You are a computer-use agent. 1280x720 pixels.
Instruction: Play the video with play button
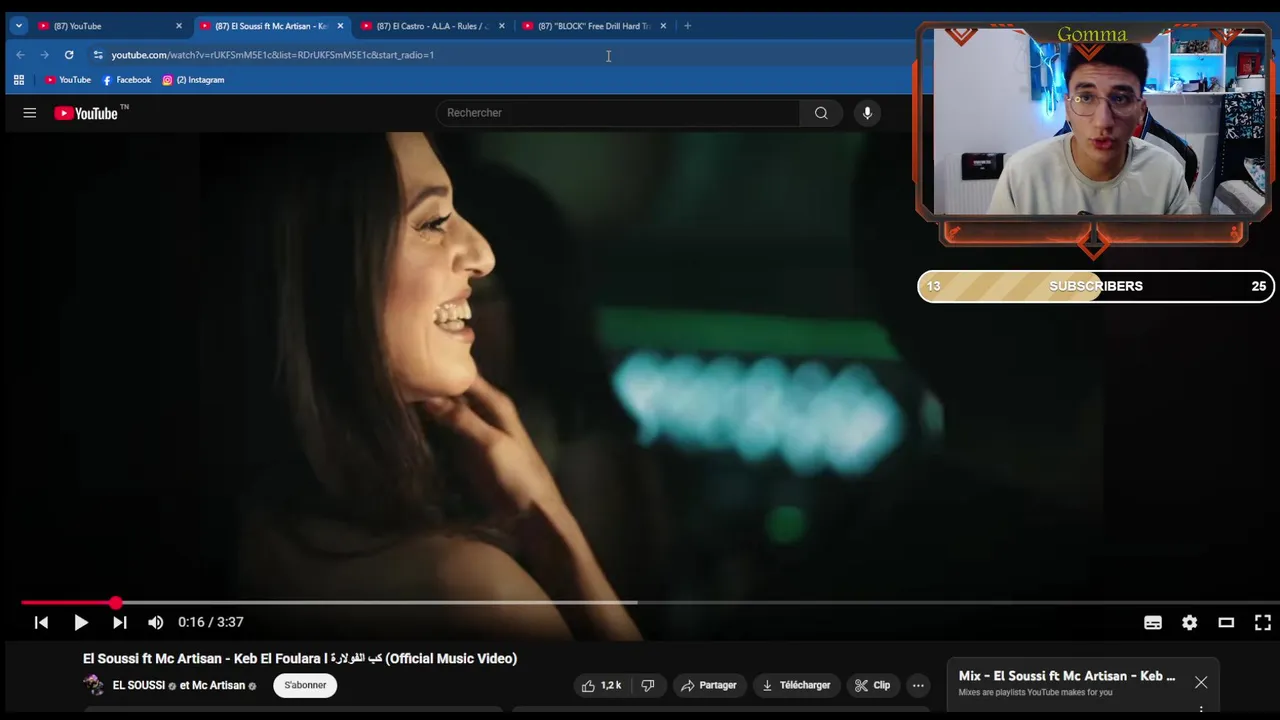click(x=81, y=622)
